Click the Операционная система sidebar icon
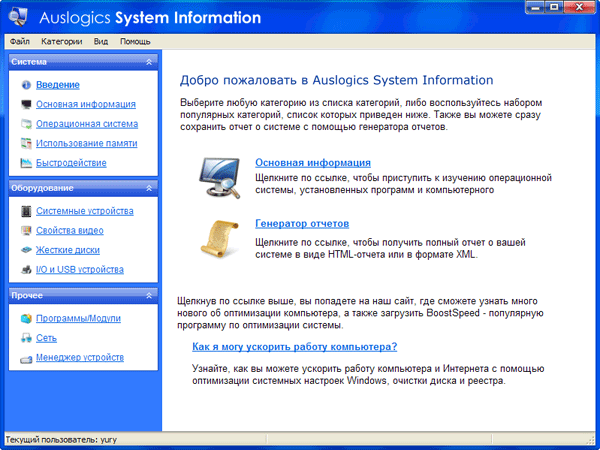This screenshot has height=450, width=600. (26, 124)
